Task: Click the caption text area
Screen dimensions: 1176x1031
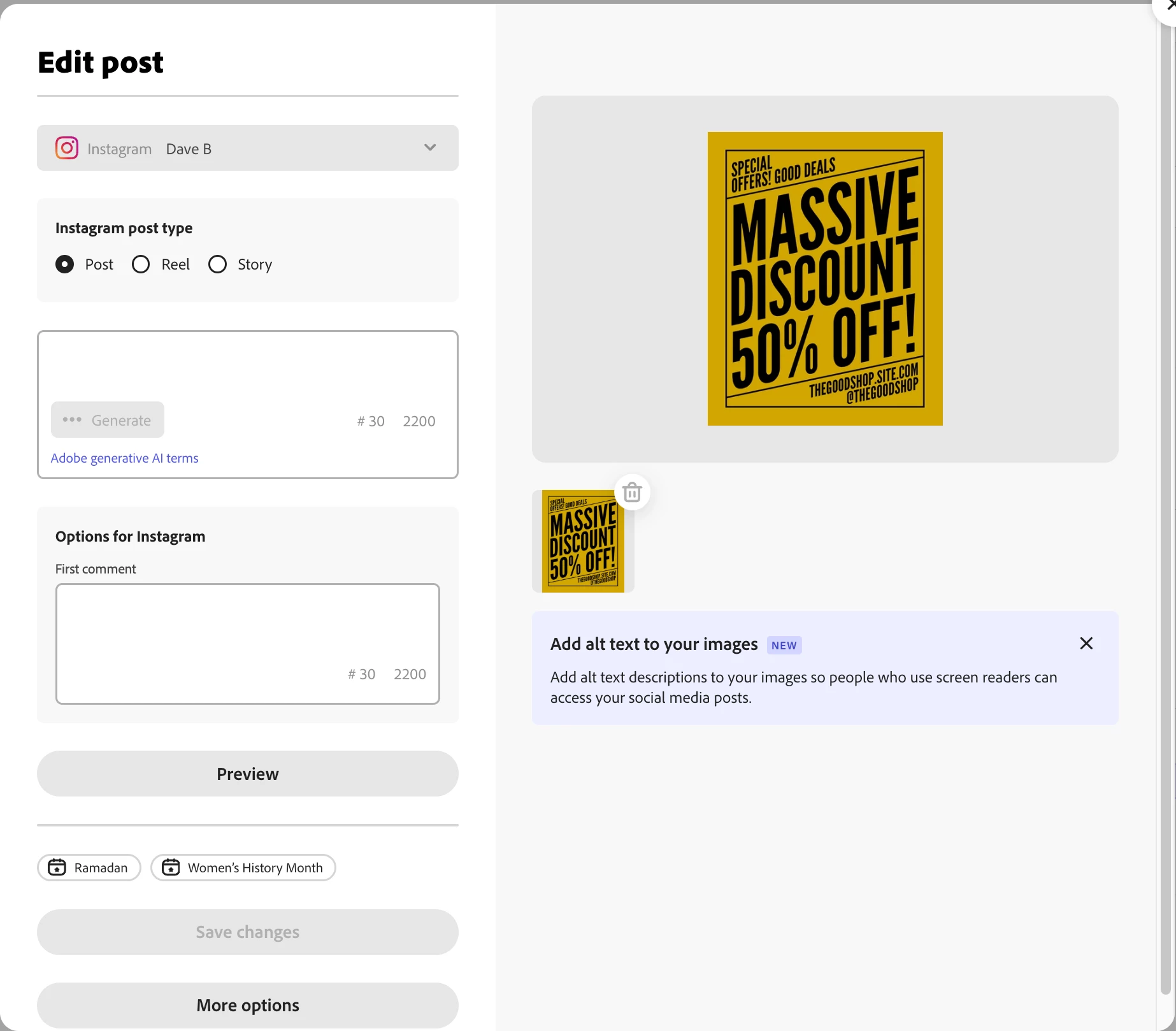Action: [248, 366]
